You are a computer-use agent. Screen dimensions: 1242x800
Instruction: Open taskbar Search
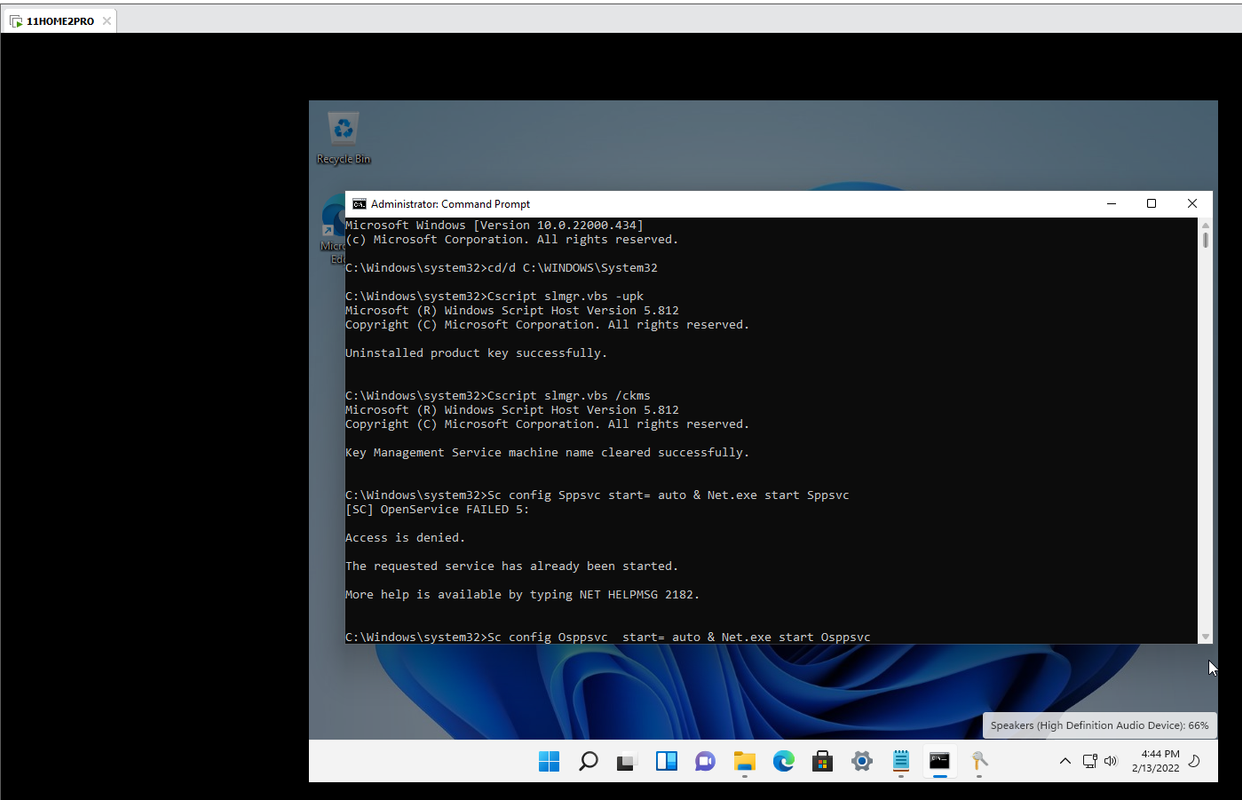tap(588, 762)
